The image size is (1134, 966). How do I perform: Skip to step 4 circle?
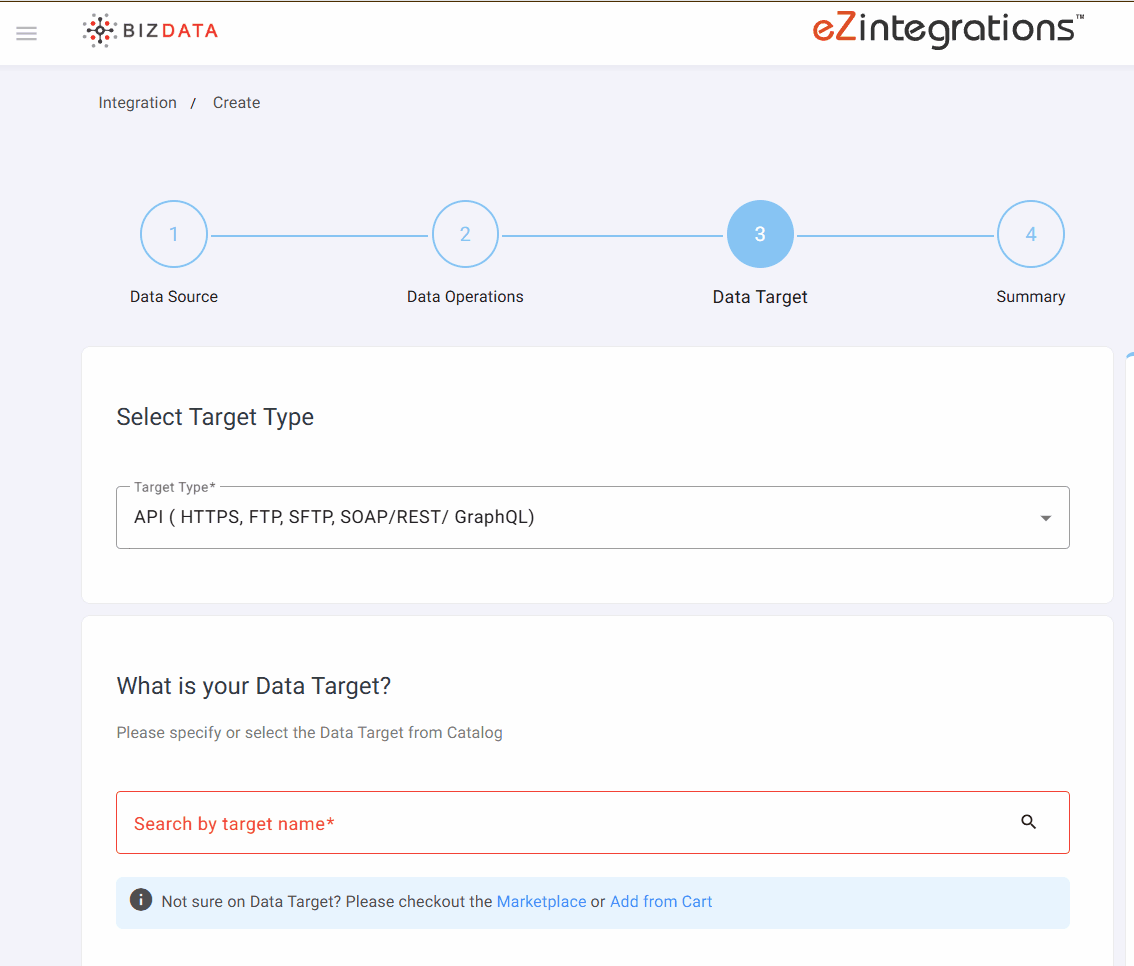1030,234
